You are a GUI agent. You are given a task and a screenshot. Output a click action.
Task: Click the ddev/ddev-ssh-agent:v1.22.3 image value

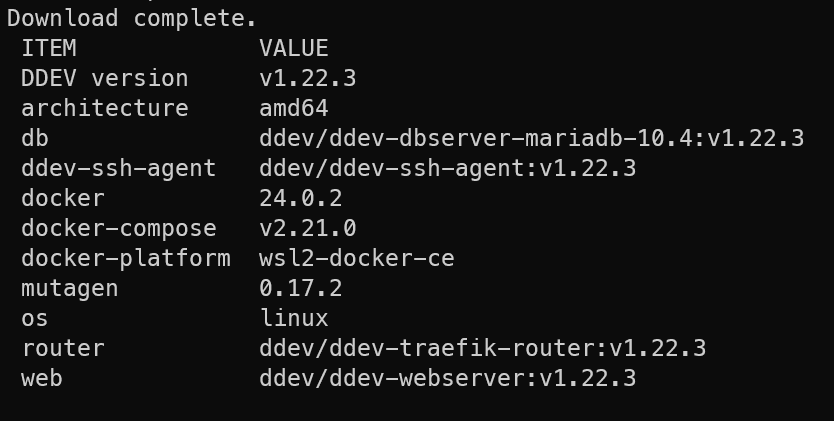tap(447, 168)
